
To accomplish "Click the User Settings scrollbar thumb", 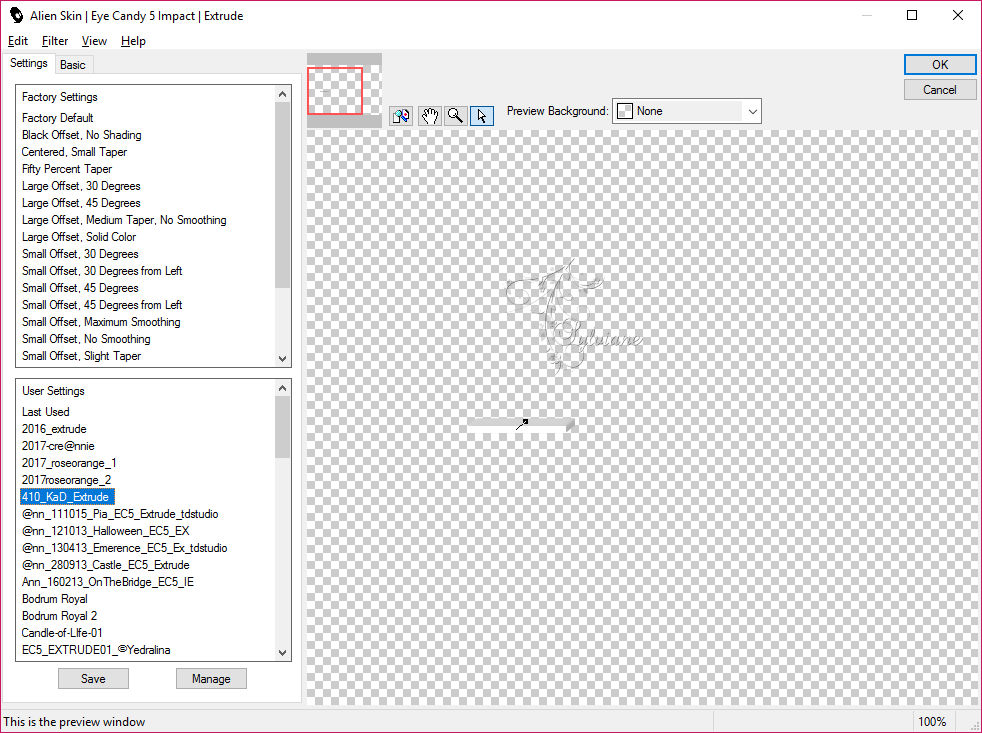I will point(282,427).
